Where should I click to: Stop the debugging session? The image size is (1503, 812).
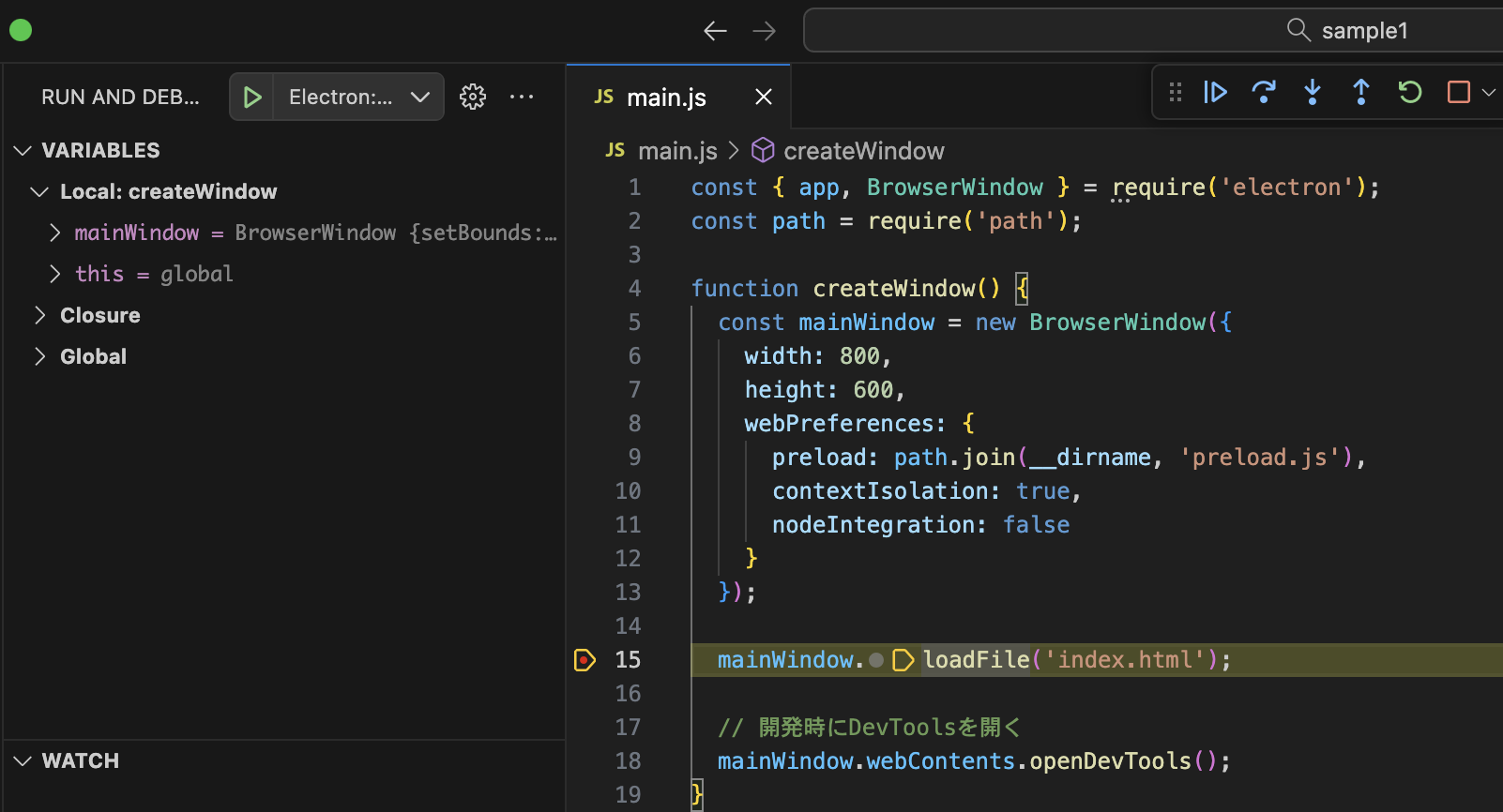point(1459,92)
